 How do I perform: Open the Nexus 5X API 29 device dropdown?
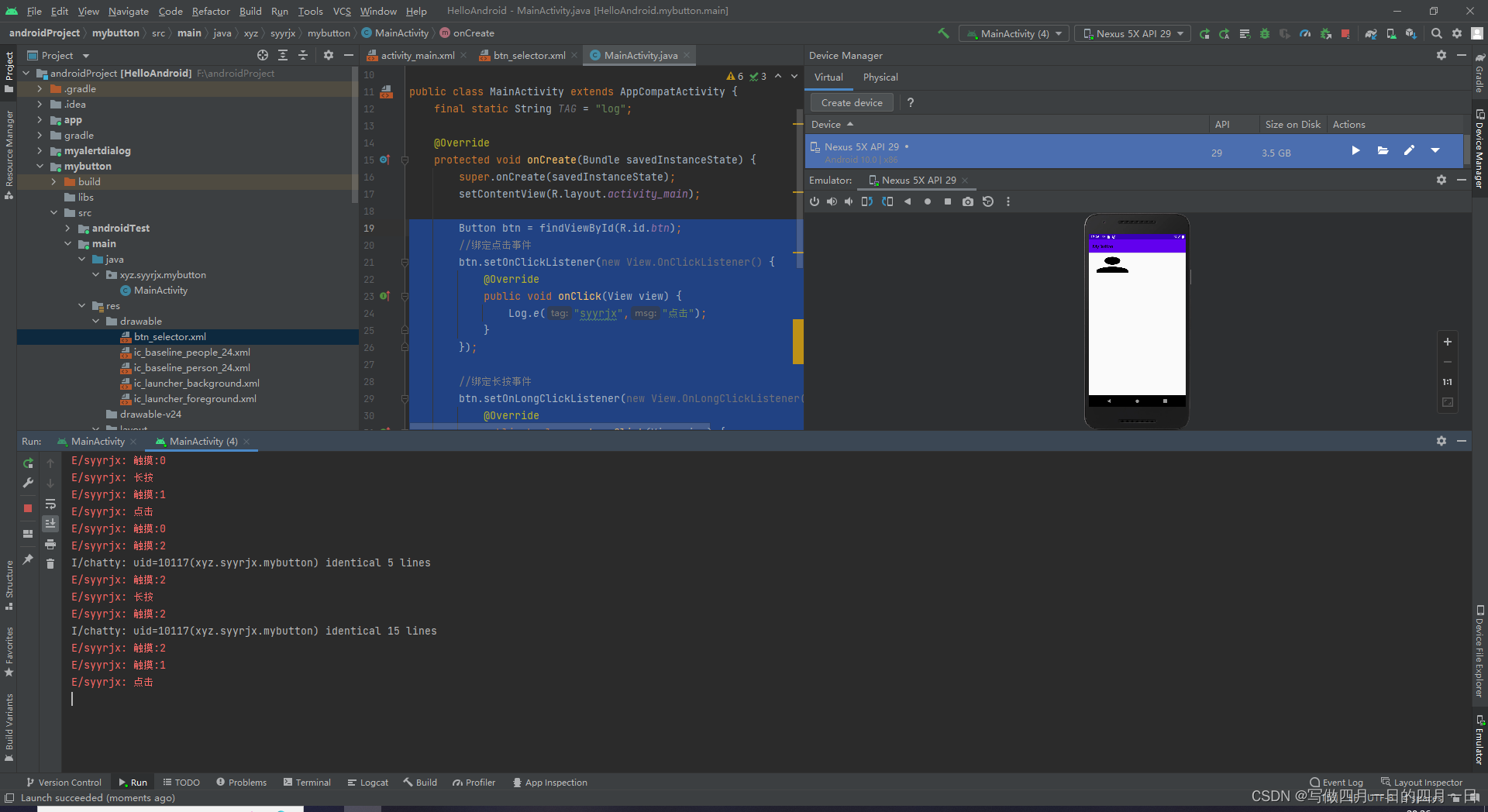pyautogui.click(x=1133, y=33)
